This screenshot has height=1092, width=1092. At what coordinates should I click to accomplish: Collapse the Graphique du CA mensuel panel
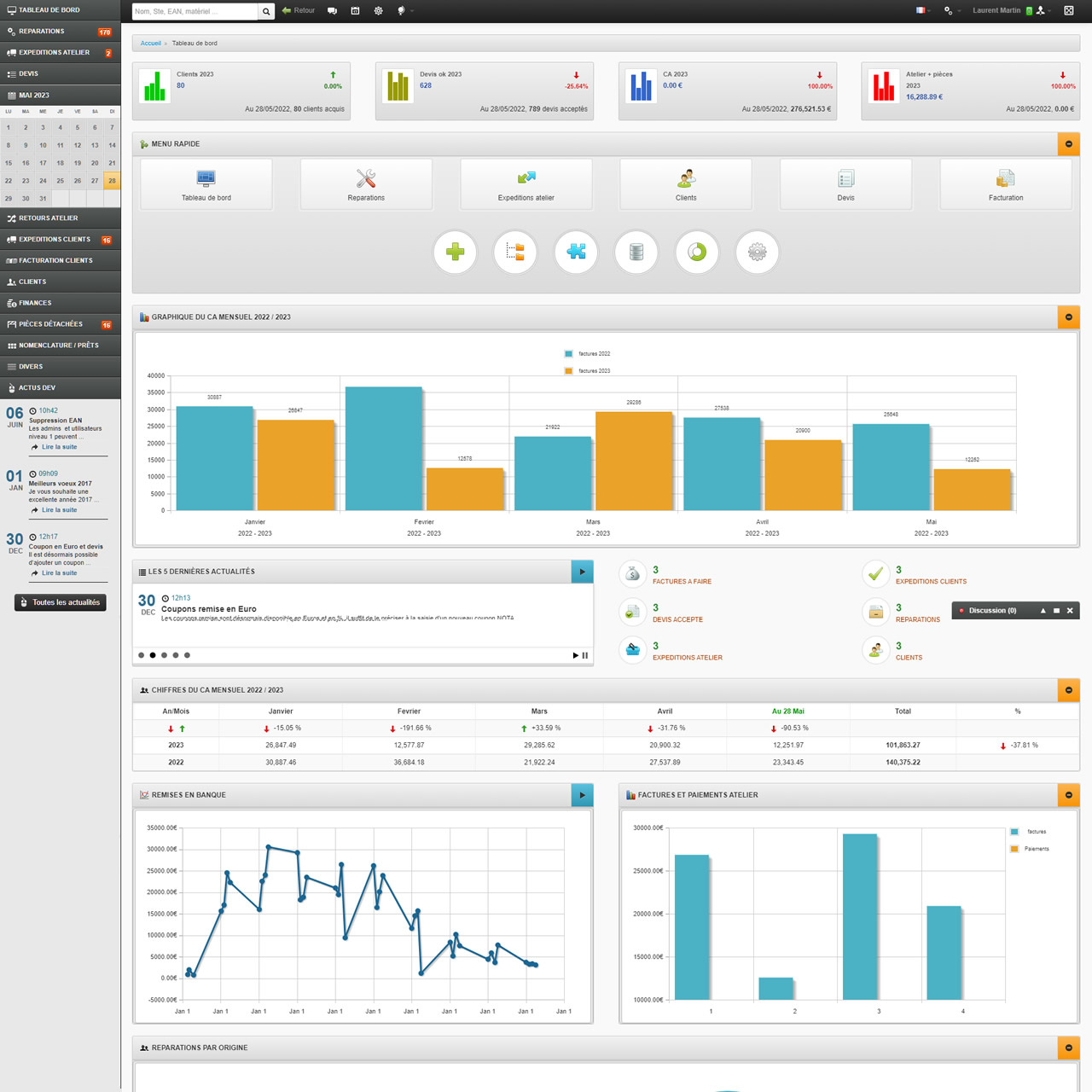[1068, 317]
